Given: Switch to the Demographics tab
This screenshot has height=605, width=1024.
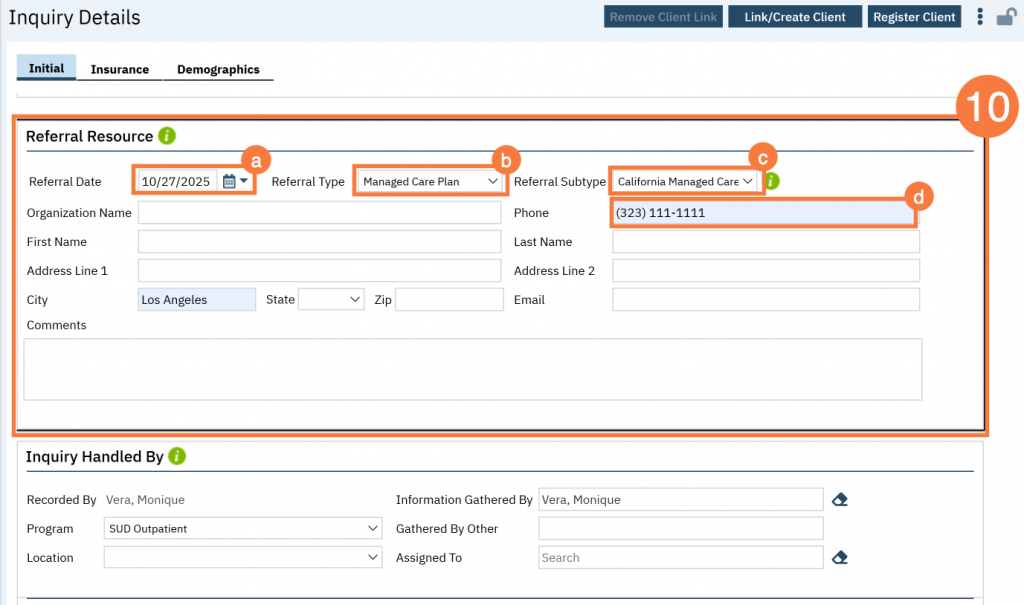Looking at the screenshot, I should (218, 70).
